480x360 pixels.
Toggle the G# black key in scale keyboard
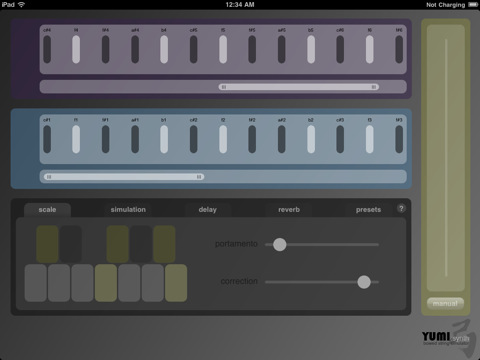point(141,244)
